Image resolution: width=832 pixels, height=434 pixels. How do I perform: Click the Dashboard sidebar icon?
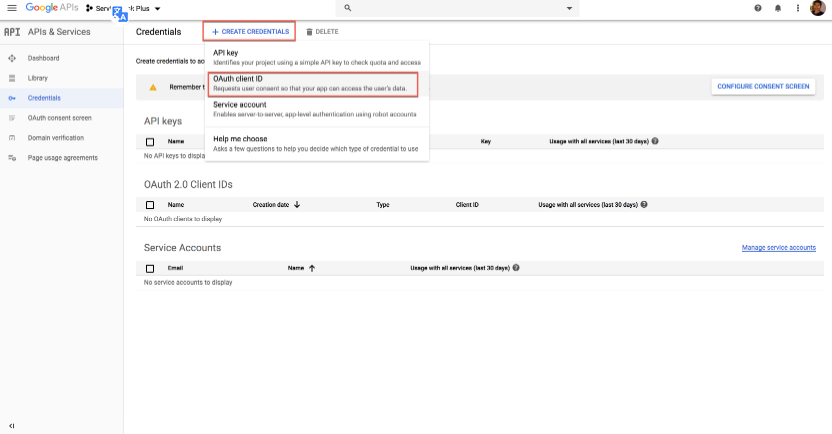pyautogui.click(x=12, y=58)
